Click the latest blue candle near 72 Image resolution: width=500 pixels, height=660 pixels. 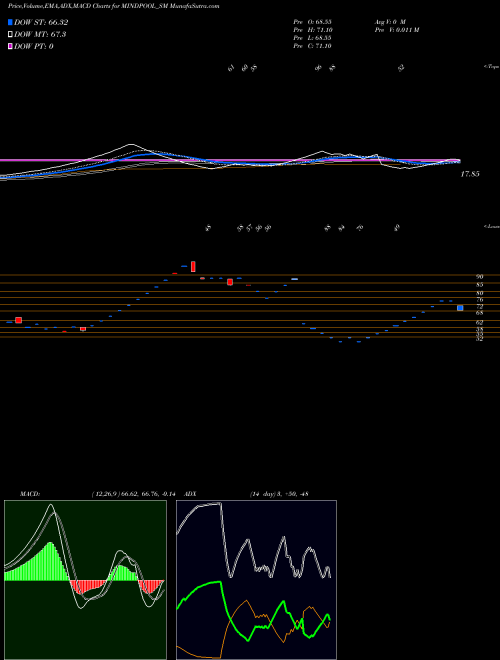click(x=460, y=308)
